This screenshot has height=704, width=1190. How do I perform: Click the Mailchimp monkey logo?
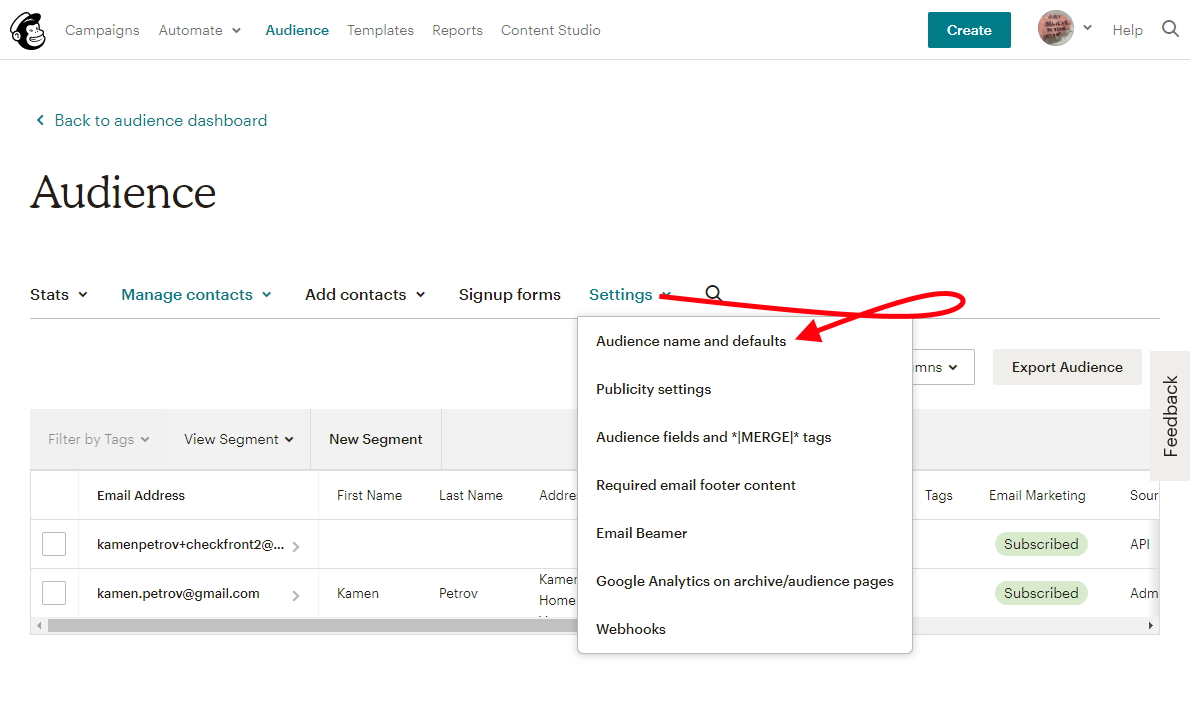point(27,30)
